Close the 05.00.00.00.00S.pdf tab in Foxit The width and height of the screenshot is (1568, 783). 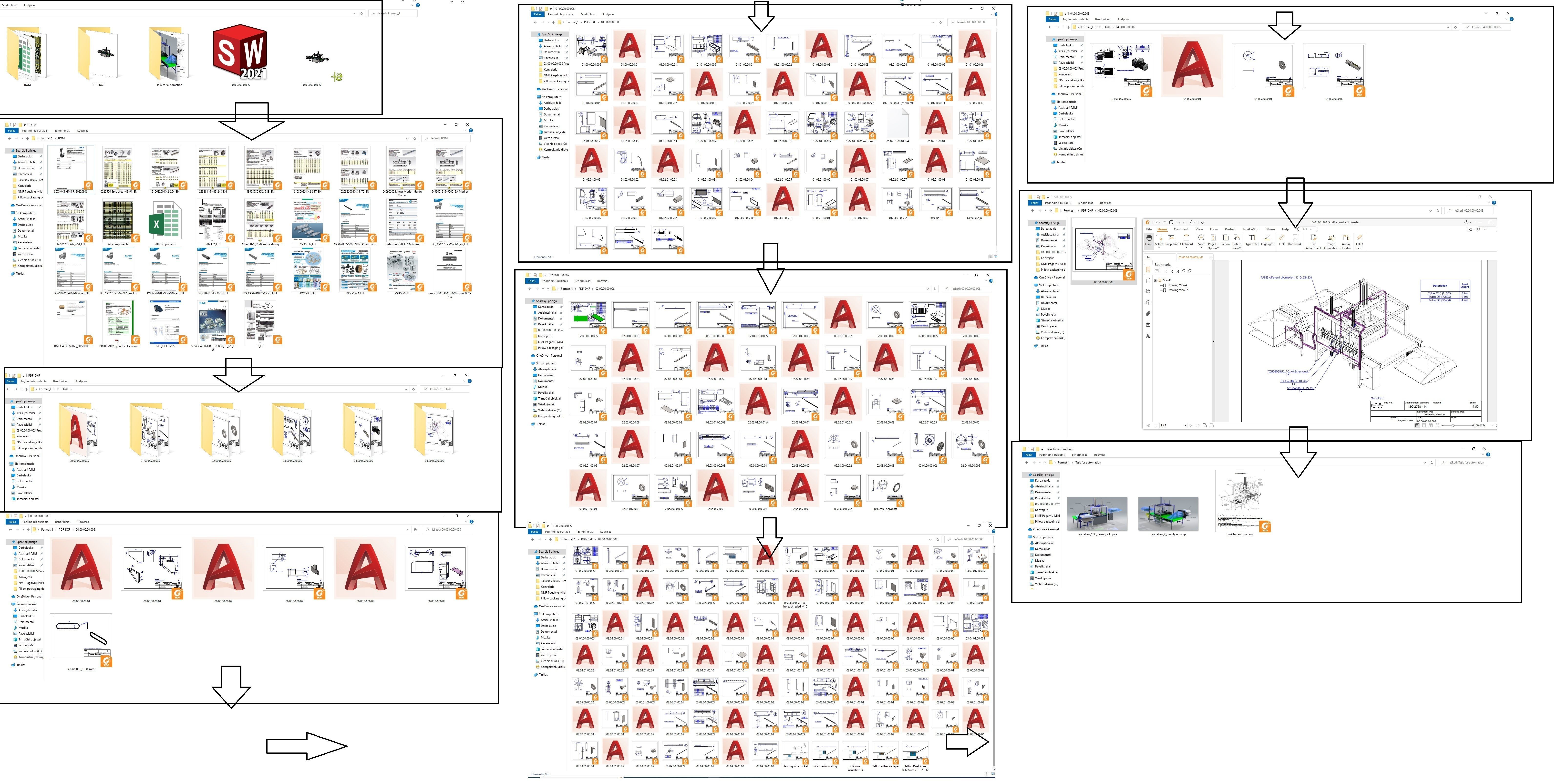(1211, 257)
